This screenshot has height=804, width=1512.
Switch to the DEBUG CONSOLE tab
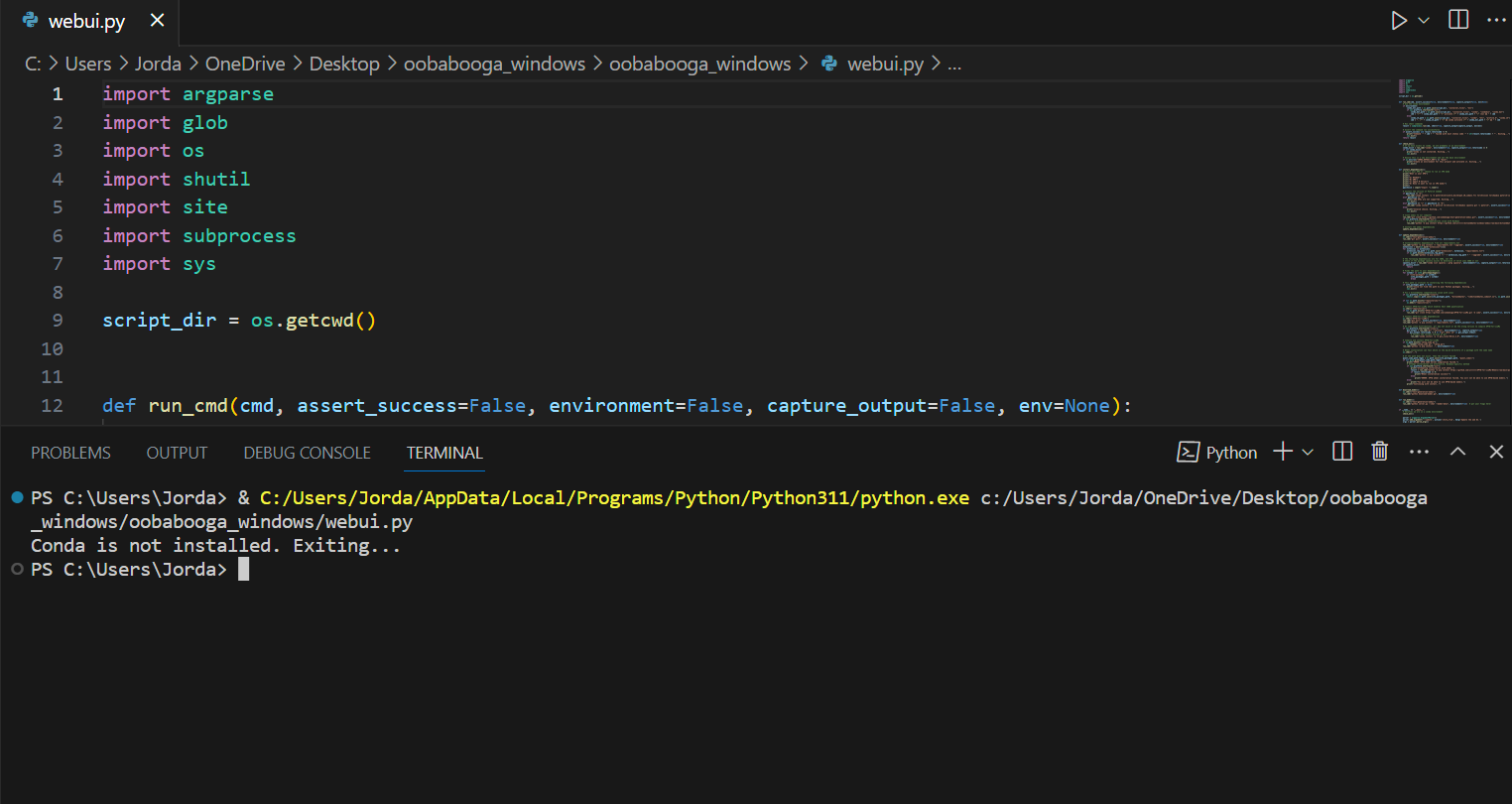point(307,453)
